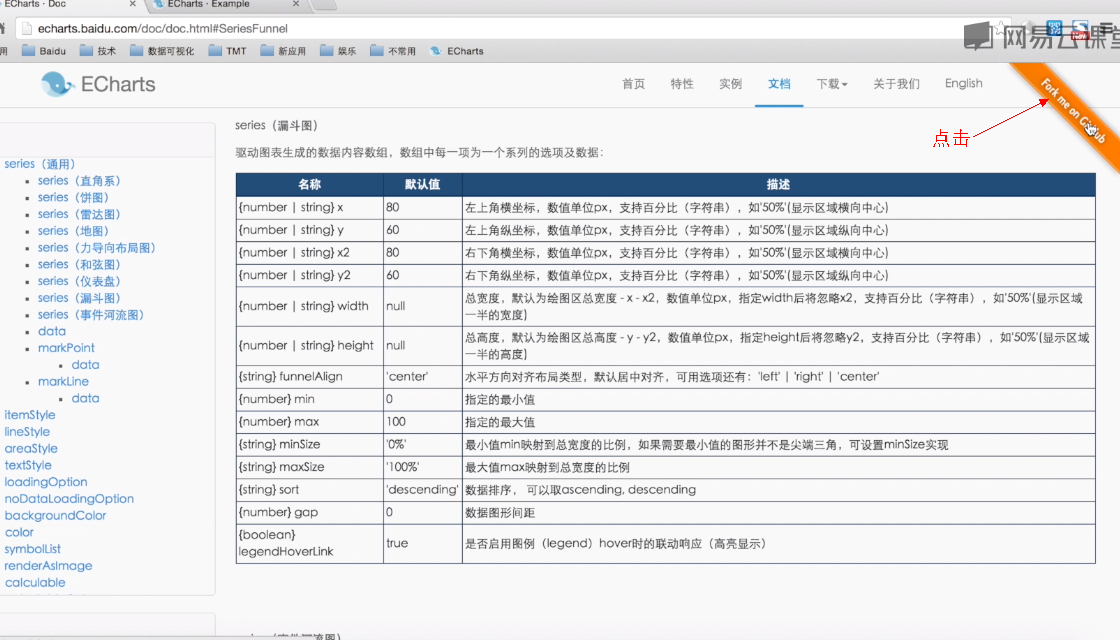
Task: Switch the site to English
Action: click(964, 84)
